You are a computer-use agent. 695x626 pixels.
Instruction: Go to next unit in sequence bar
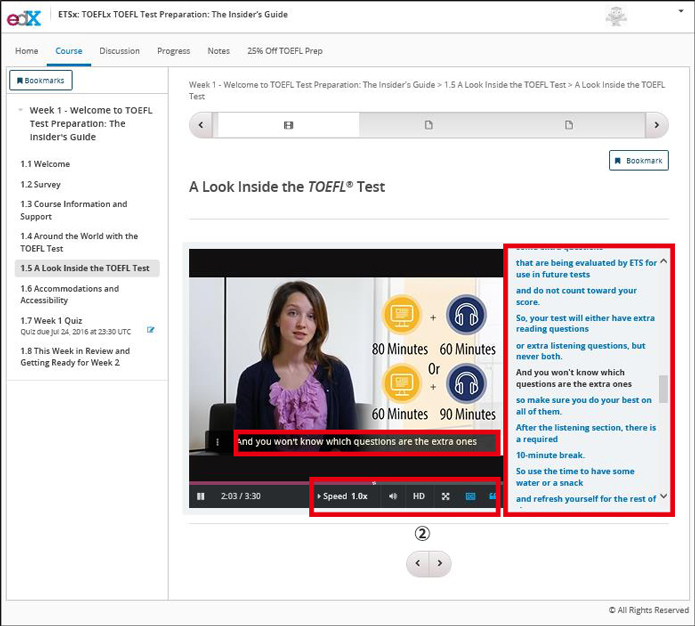[656, 125]
